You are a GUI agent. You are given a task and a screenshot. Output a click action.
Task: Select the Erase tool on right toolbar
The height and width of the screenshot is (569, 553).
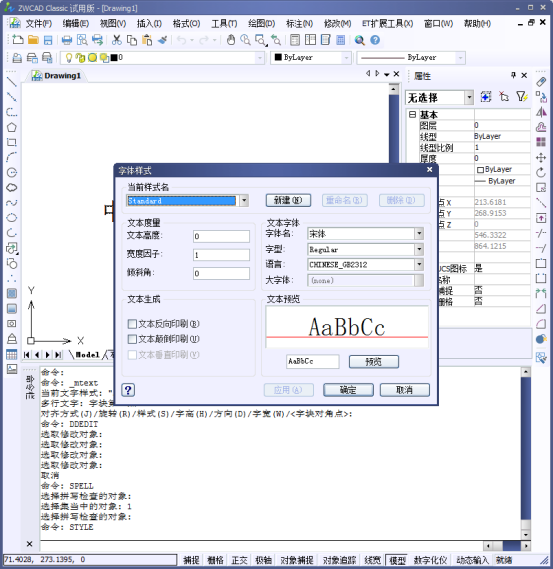[x=541, y=82]
